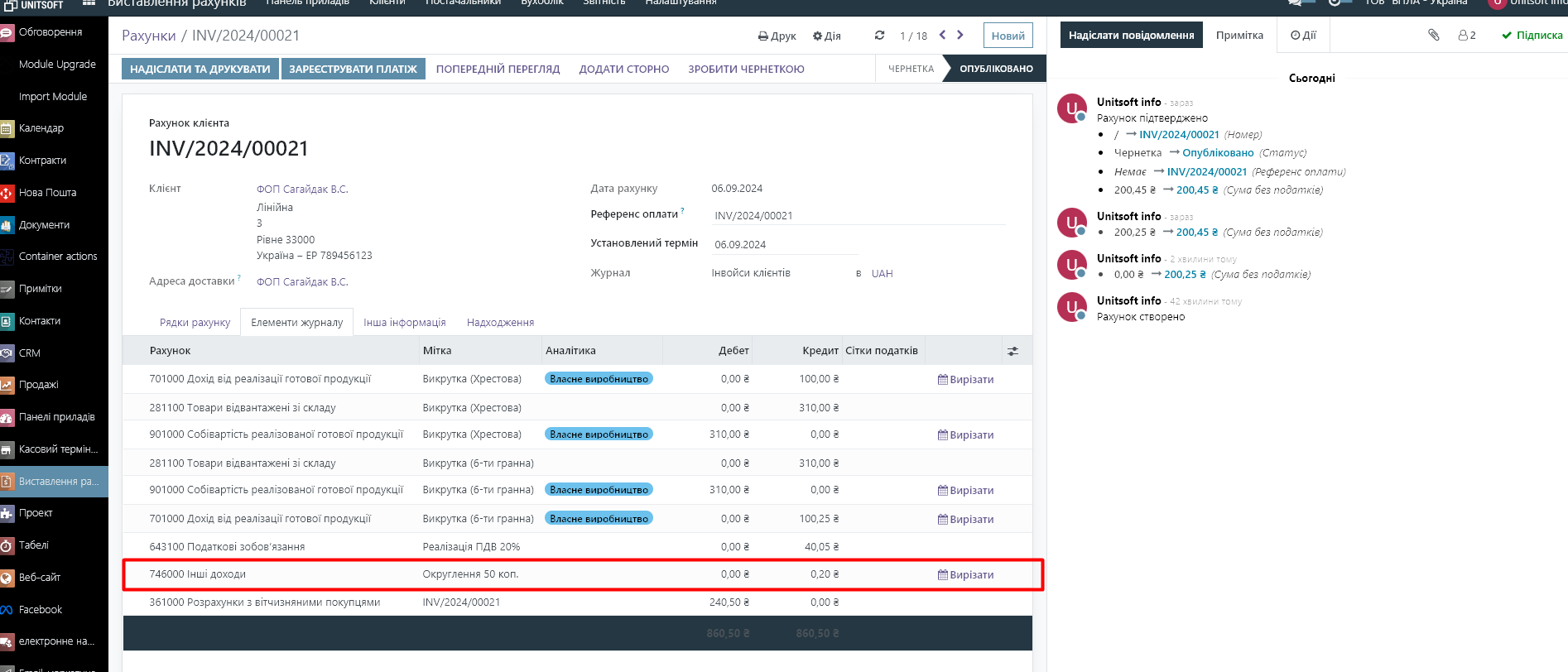The height and width of the screenshot is (672, 1568).
Task: Switch to Рядки рахунку tab
Action: 195,323
